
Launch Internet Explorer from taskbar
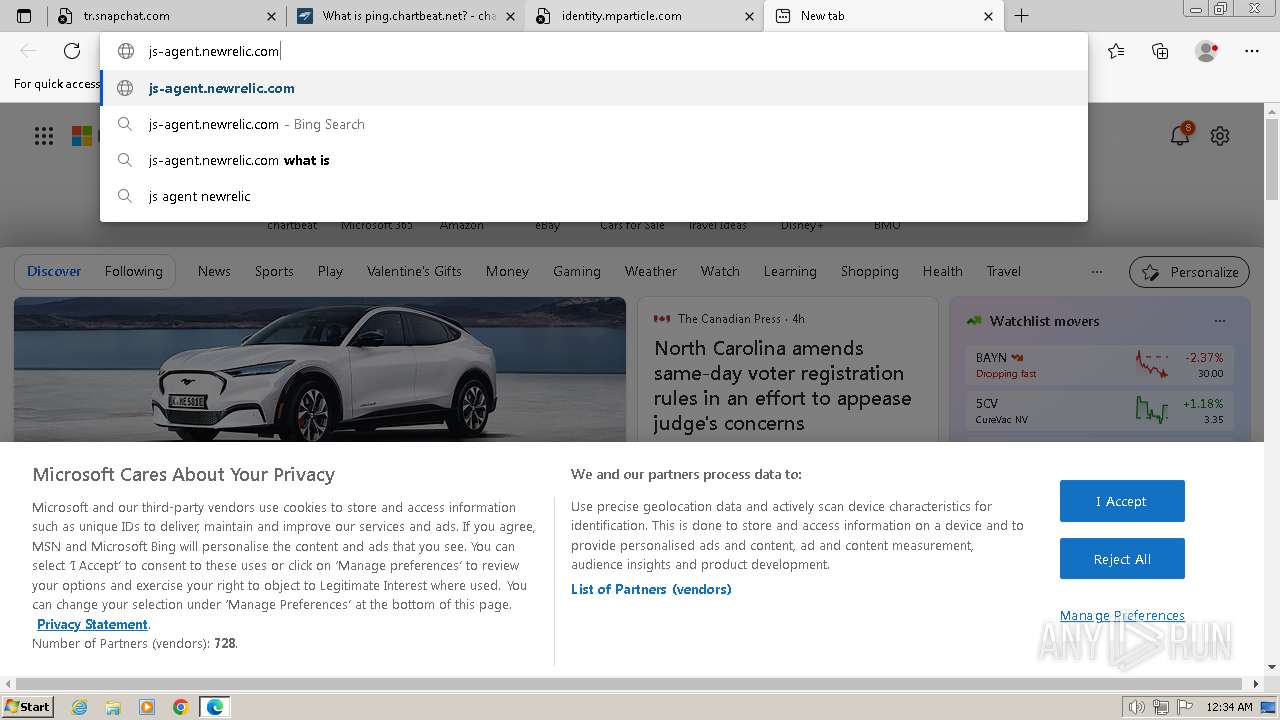[x=80, y=707]
